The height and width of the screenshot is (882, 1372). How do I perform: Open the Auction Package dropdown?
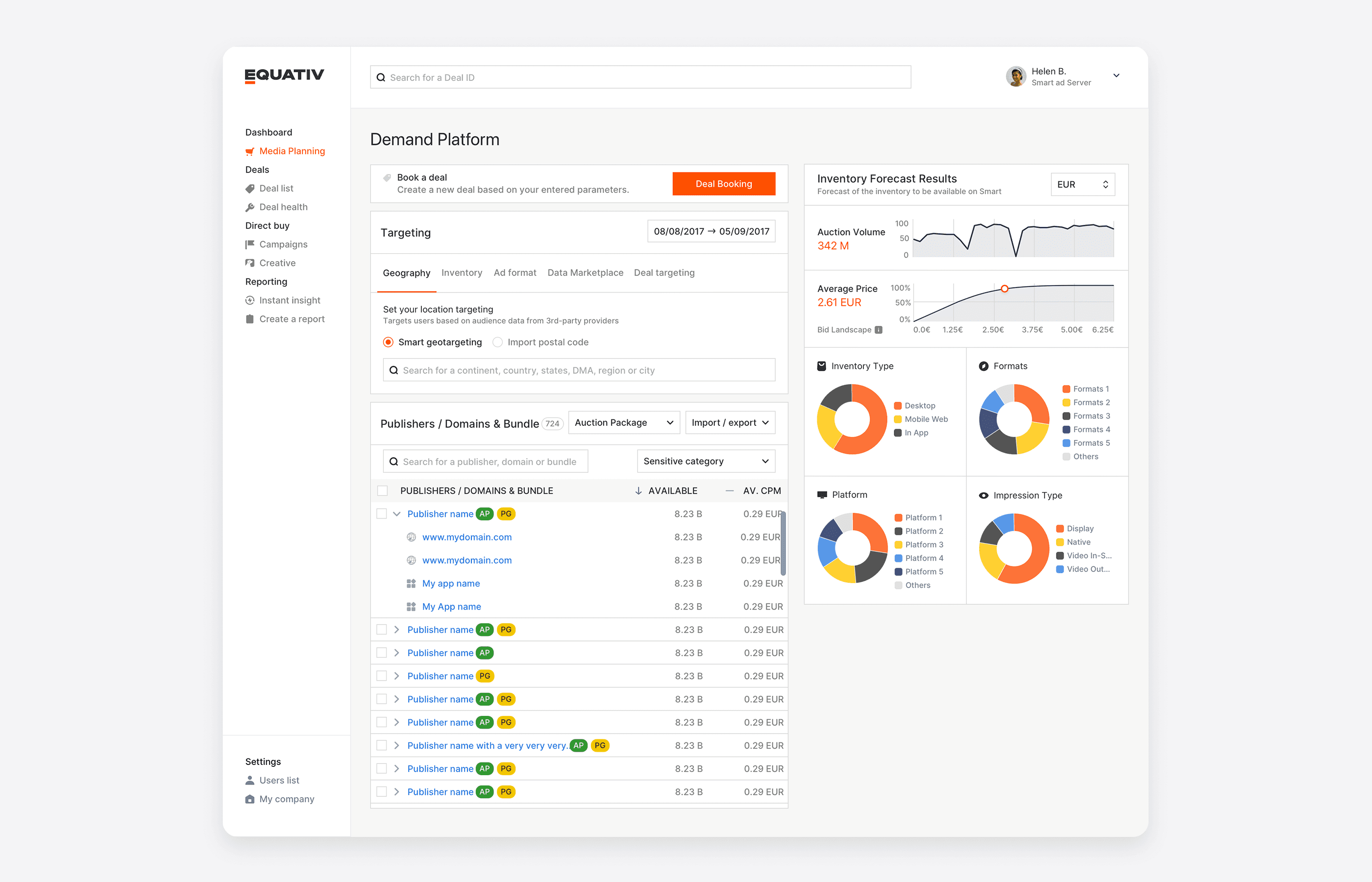click(x=624, y=423)
